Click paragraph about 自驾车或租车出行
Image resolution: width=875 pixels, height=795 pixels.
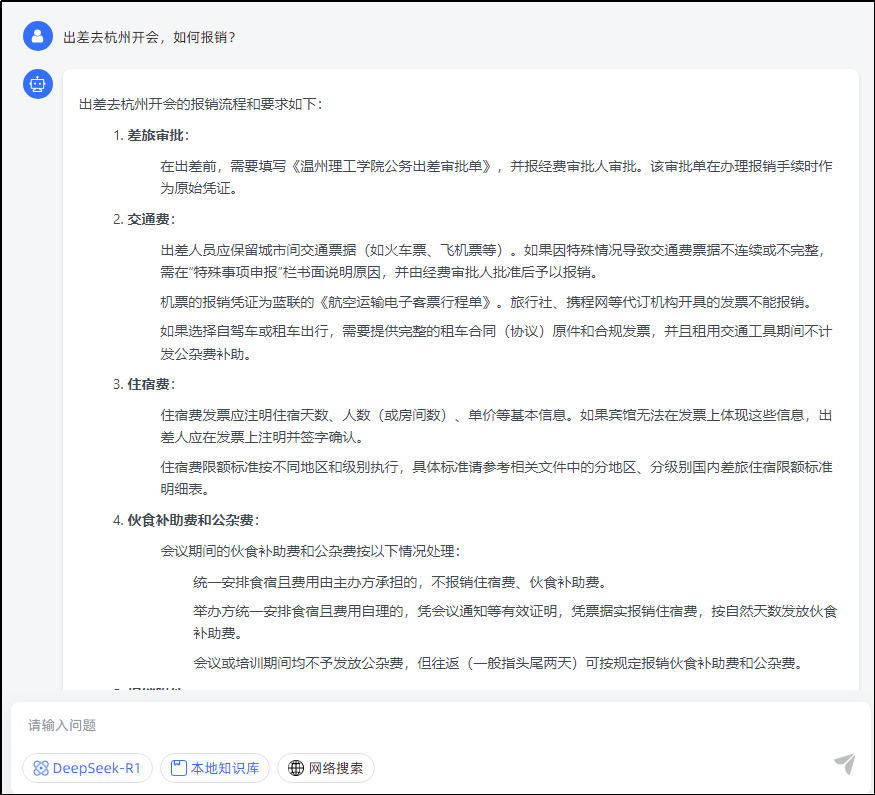[496, 343]
